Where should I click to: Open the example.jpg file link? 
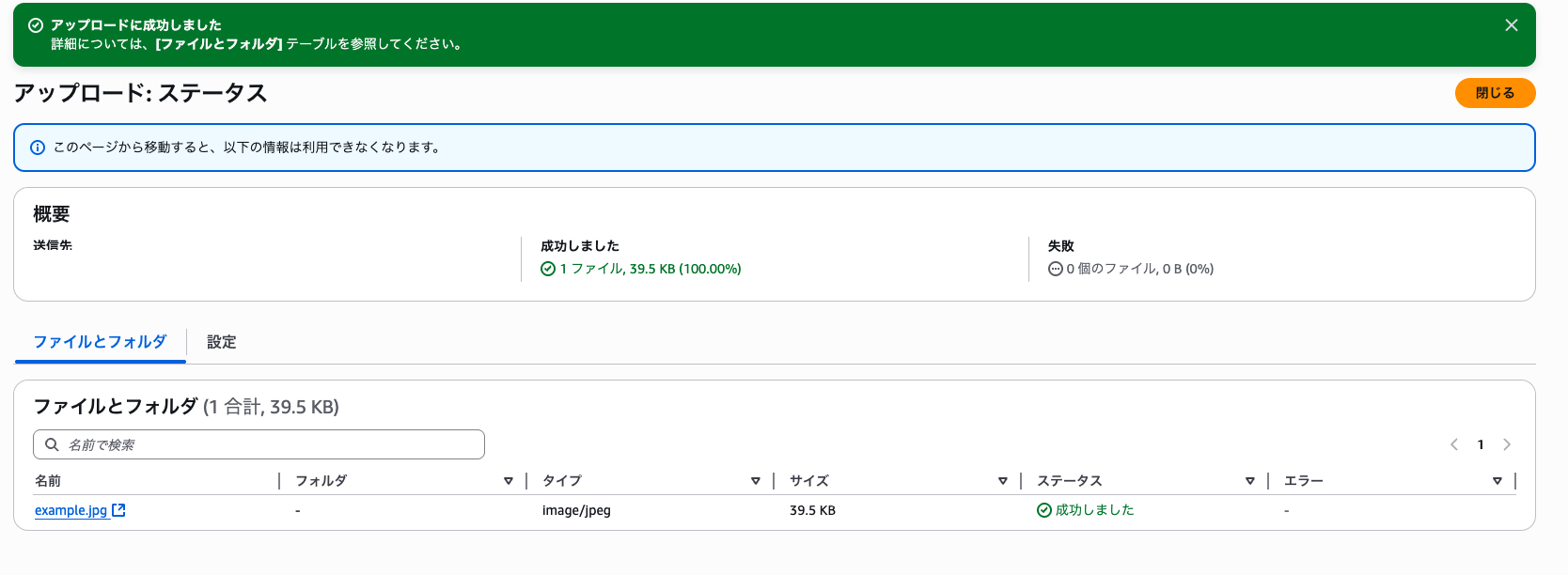pyautogui.click(x=71, y=510)
